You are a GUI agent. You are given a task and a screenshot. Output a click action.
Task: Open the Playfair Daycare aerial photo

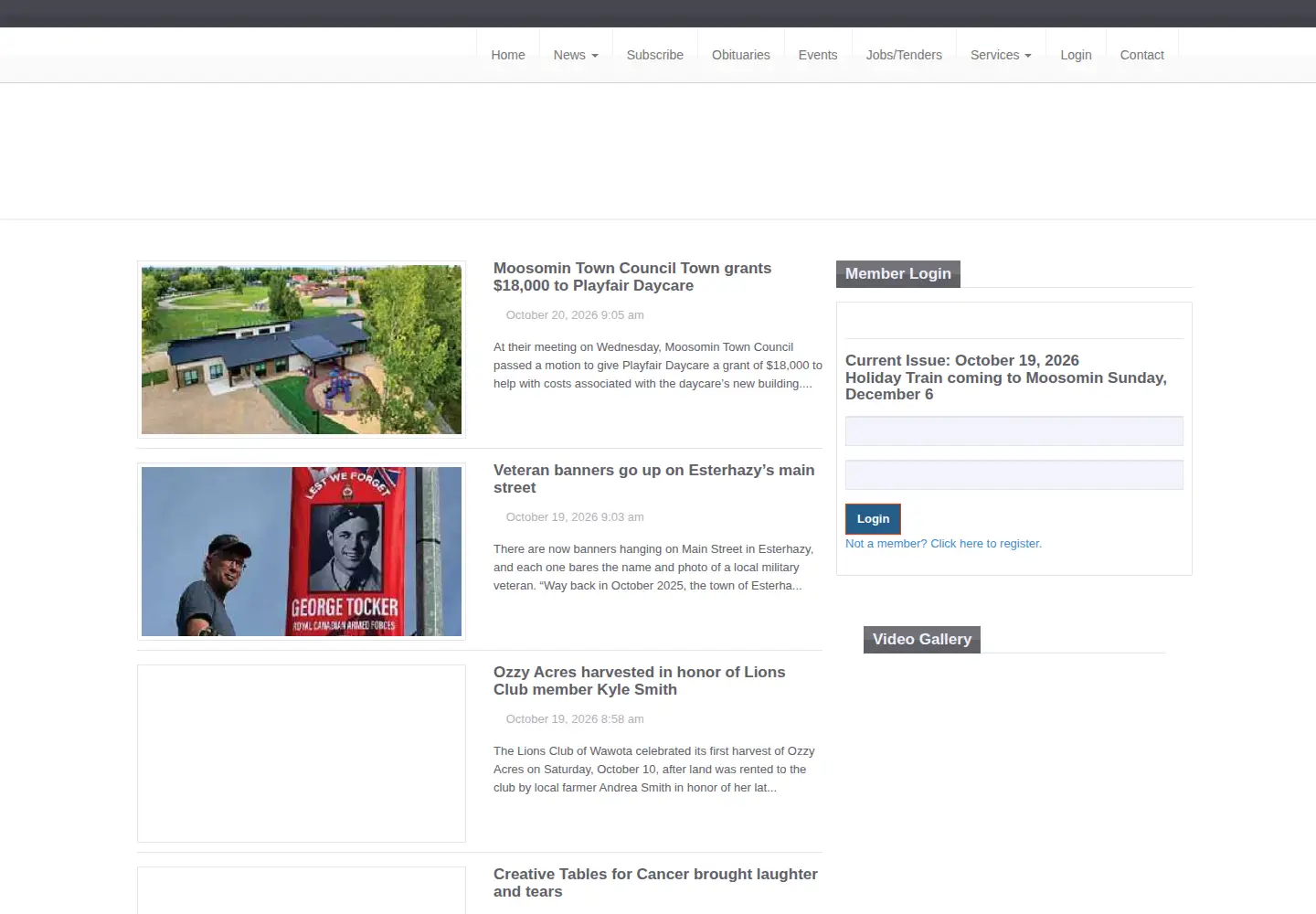tap(302, 350)
